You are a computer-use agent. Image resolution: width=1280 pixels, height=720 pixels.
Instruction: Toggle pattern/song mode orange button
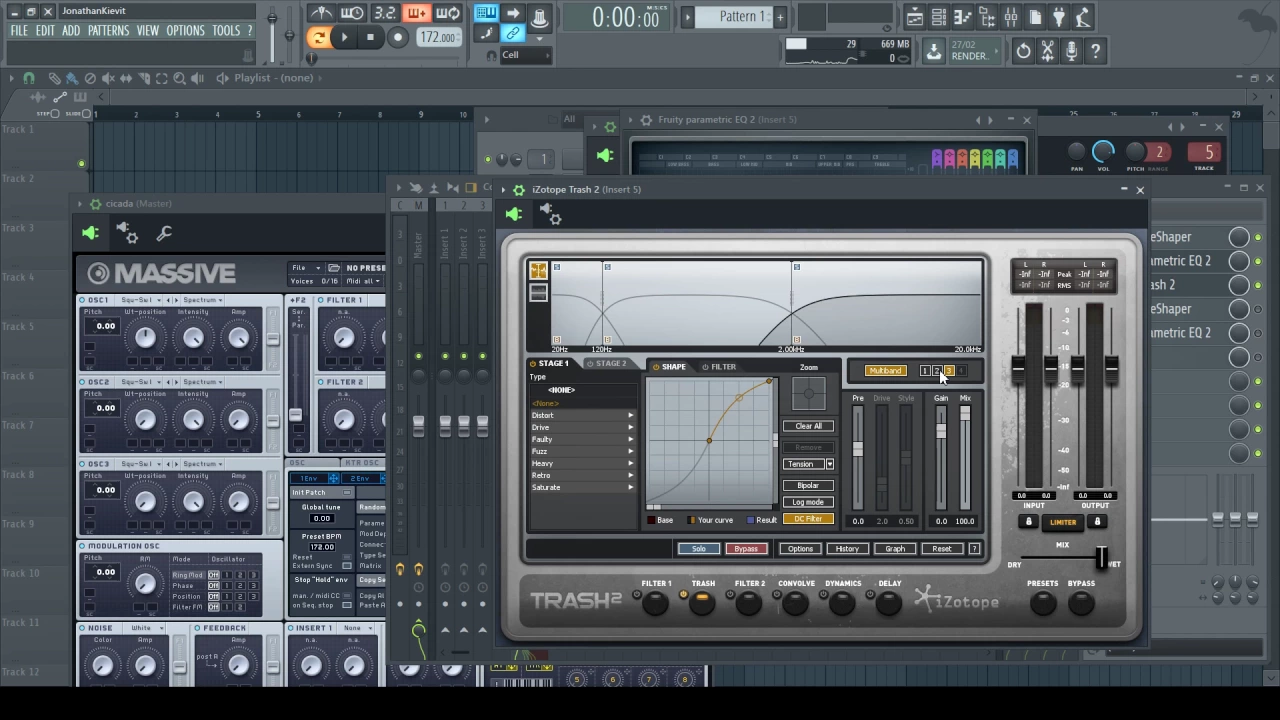click(318, 38)
